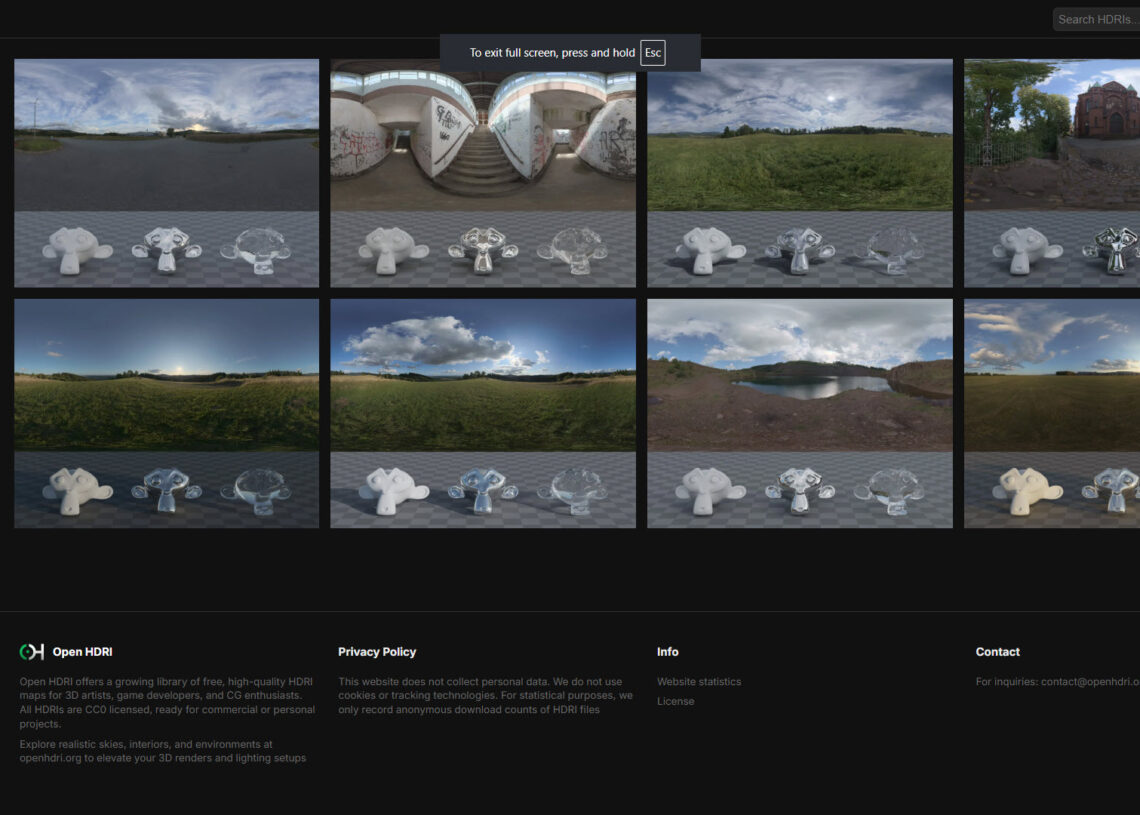Click the Privacy Policy heading
The image size is (1140, 815).
click(377, 651)
